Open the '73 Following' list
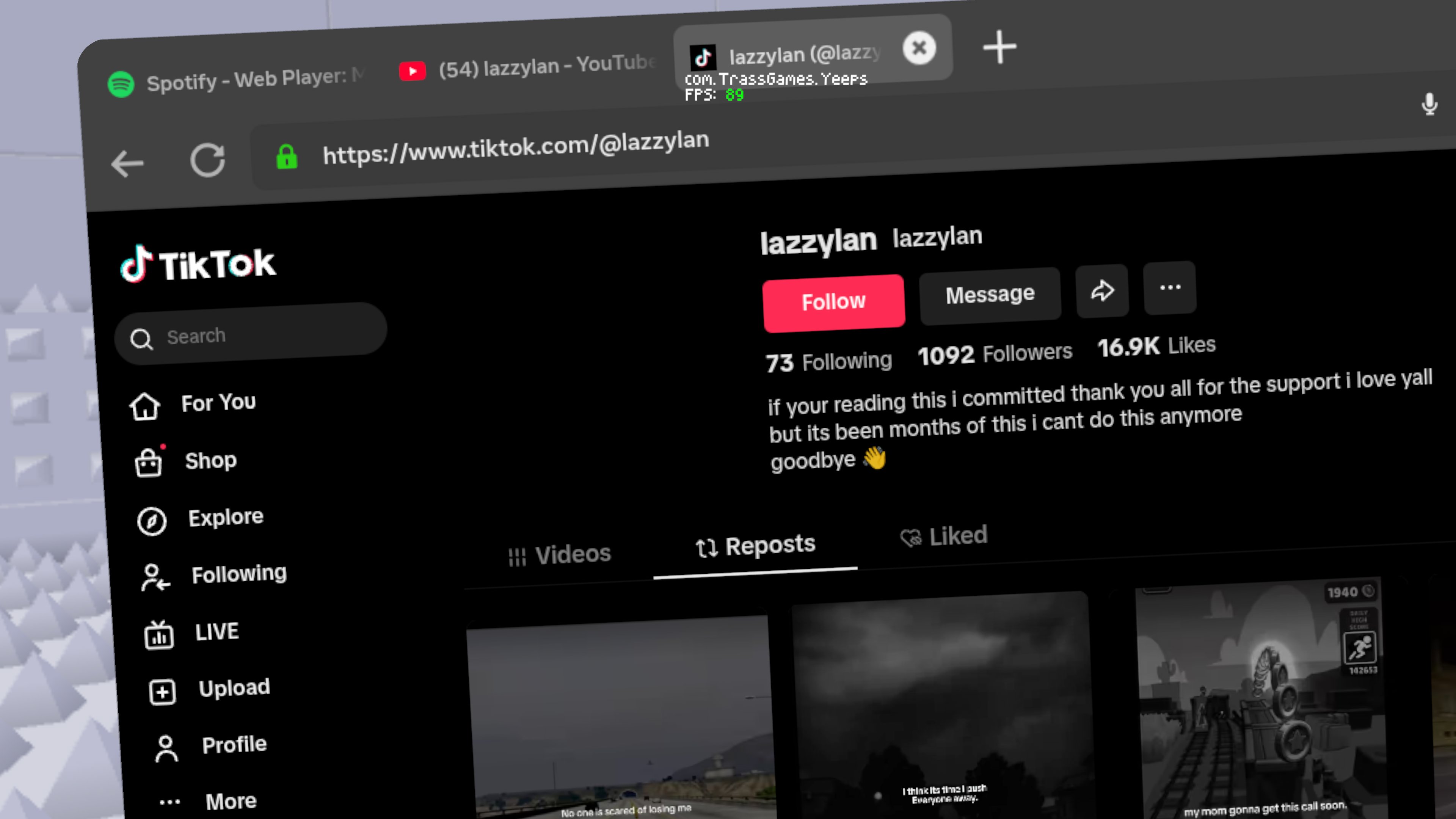 (828, 362)
